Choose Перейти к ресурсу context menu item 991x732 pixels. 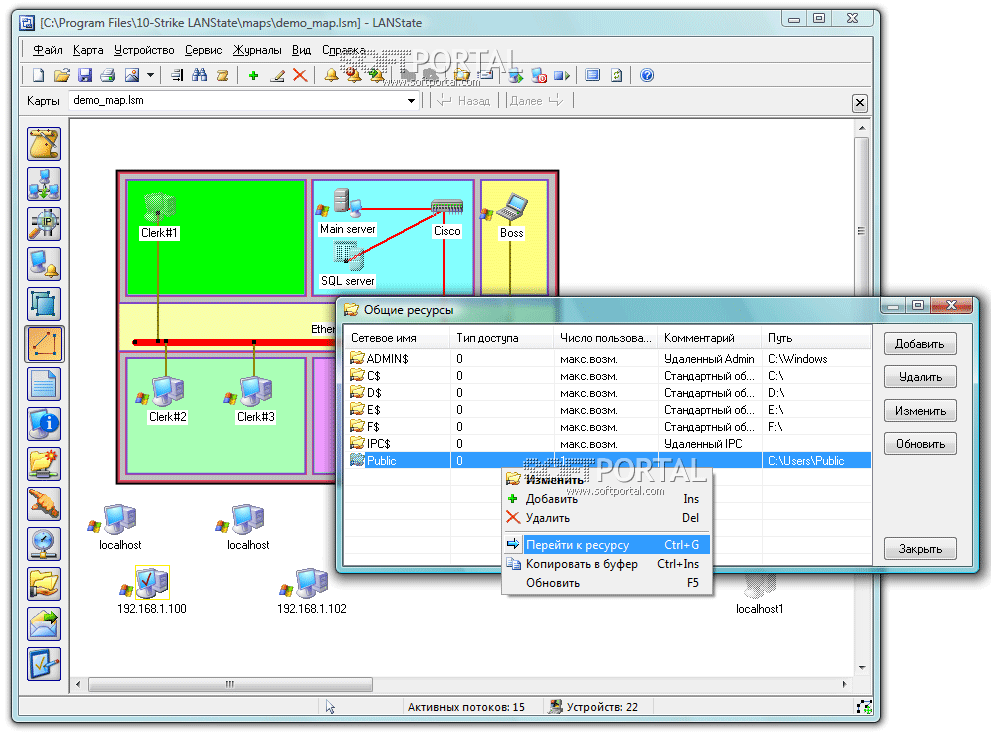click(x=607, y=544)
